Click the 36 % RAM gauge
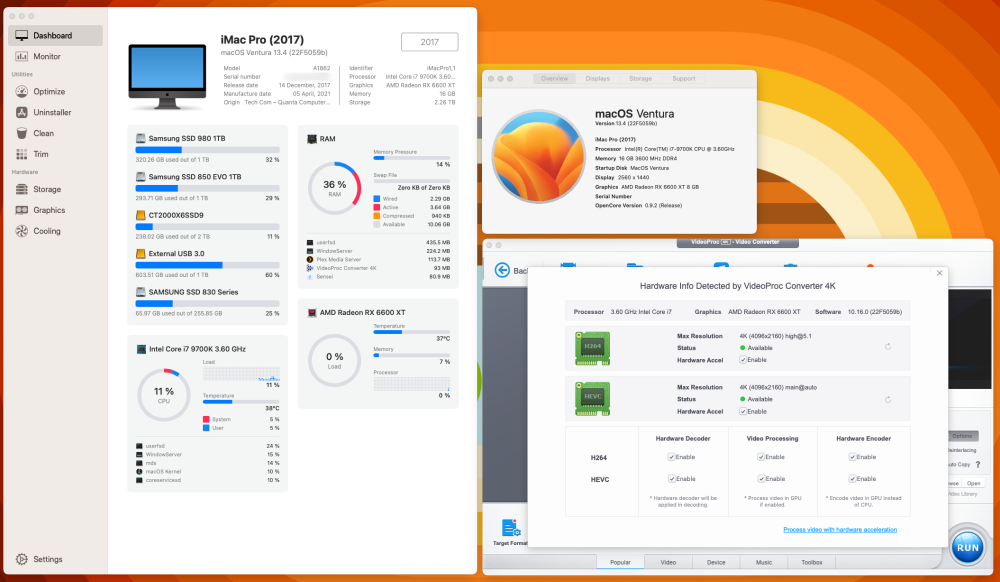The width and height of the screenshot is (1000, 582). click(x=334, y=188)
